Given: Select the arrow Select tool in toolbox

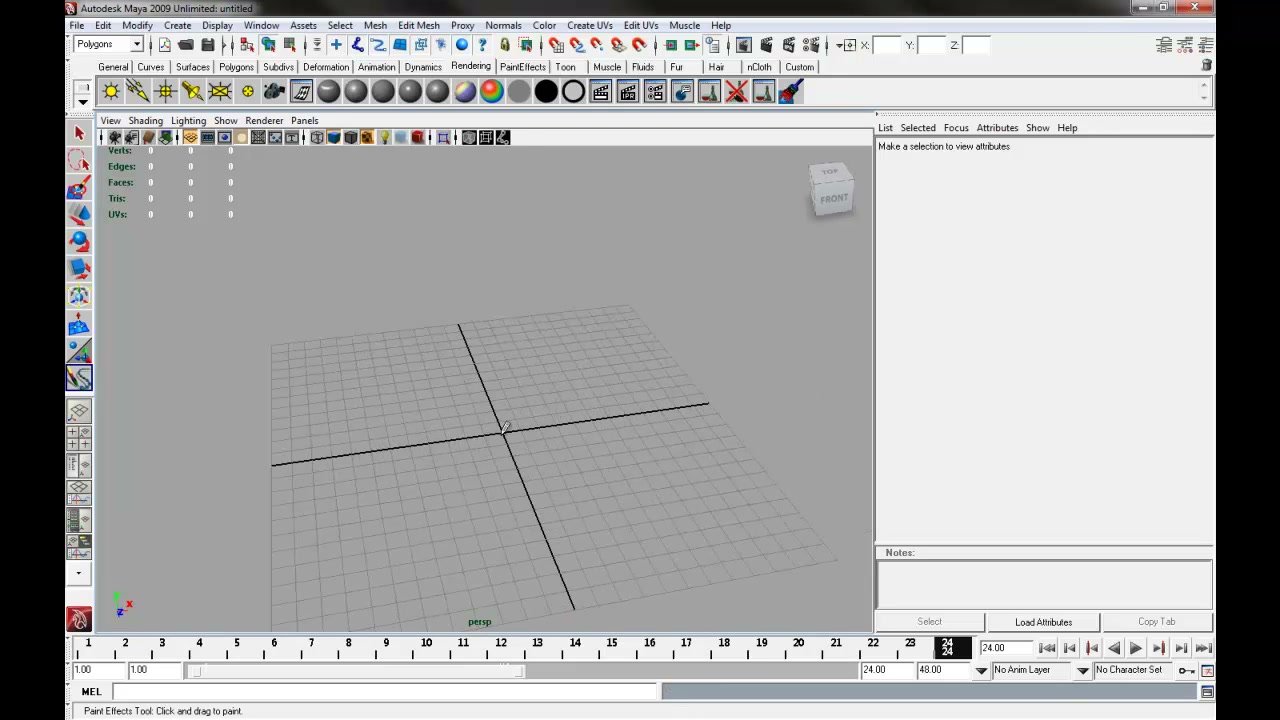Looking at the screenshot, I should coord(79,133).
